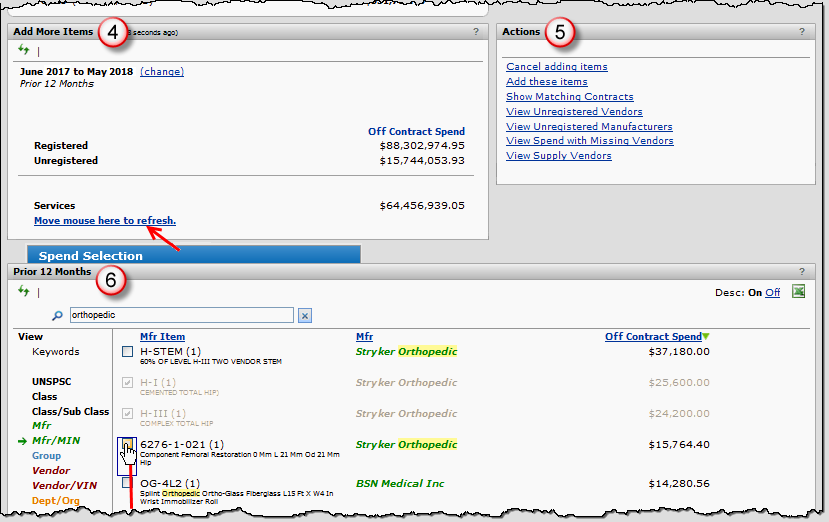829x522 pixels.
Task: Click the orthopedic search text field
Action: tap(180, 316)
